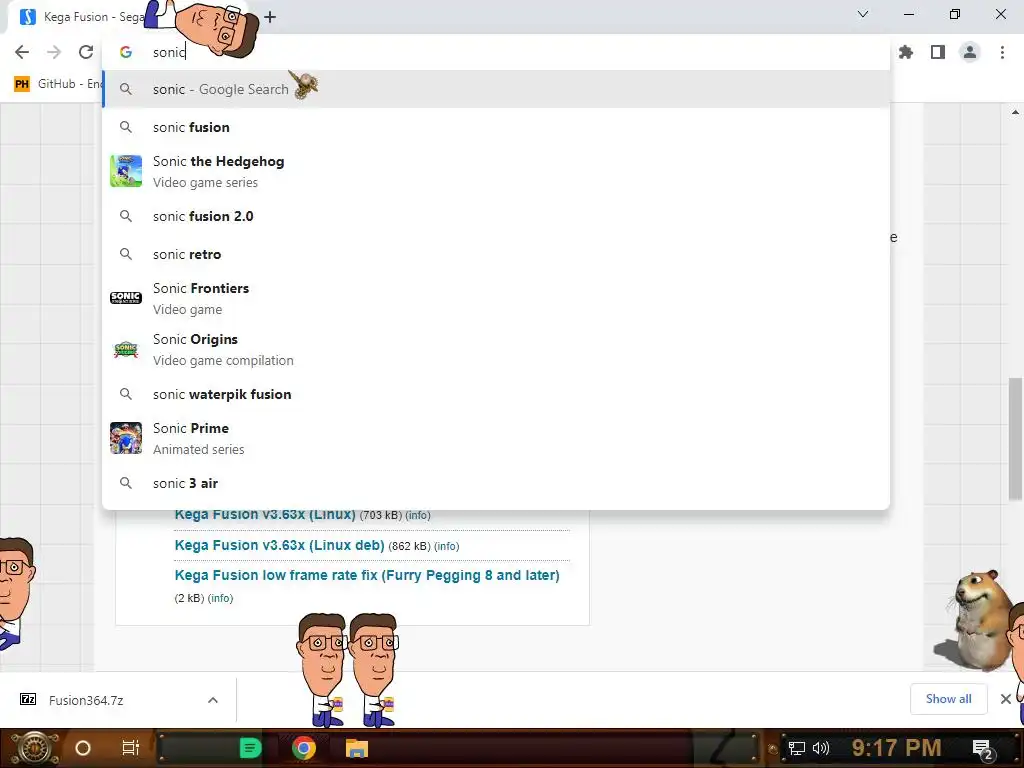Open the Cortana circle icon in taskbar

(83, 748)
